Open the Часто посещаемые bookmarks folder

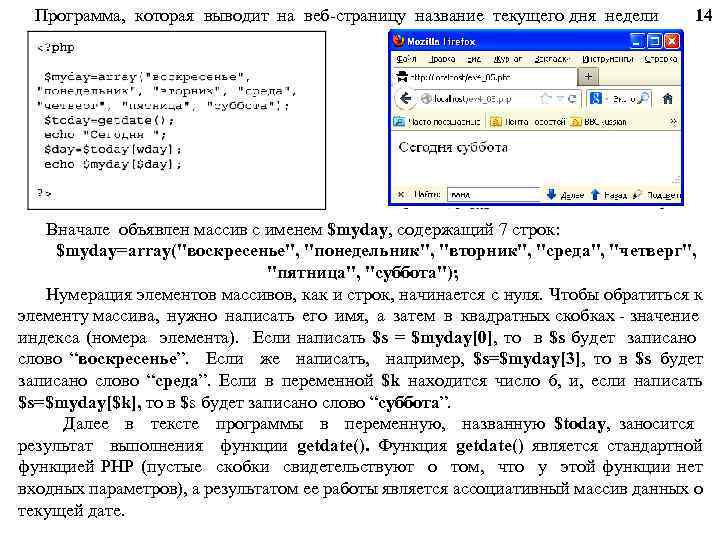437,122
